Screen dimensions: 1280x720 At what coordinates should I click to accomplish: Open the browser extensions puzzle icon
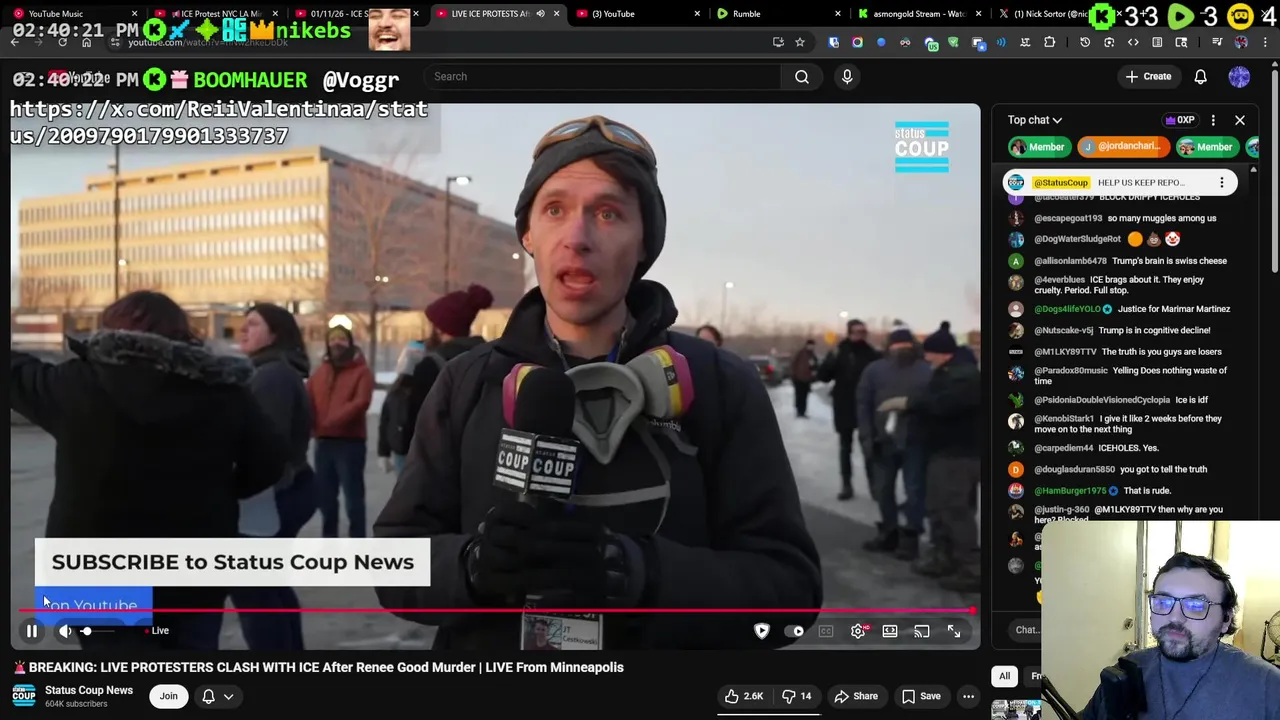point(1049,42)
